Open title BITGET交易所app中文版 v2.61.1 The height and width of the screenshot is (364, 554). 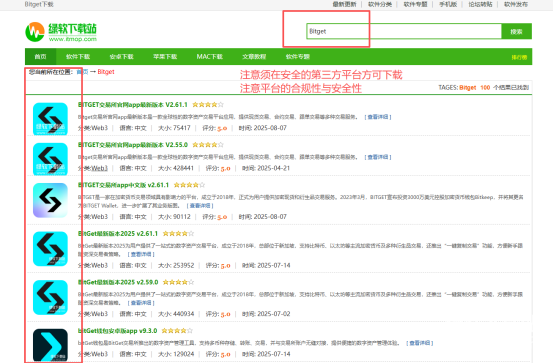[123, 185]
